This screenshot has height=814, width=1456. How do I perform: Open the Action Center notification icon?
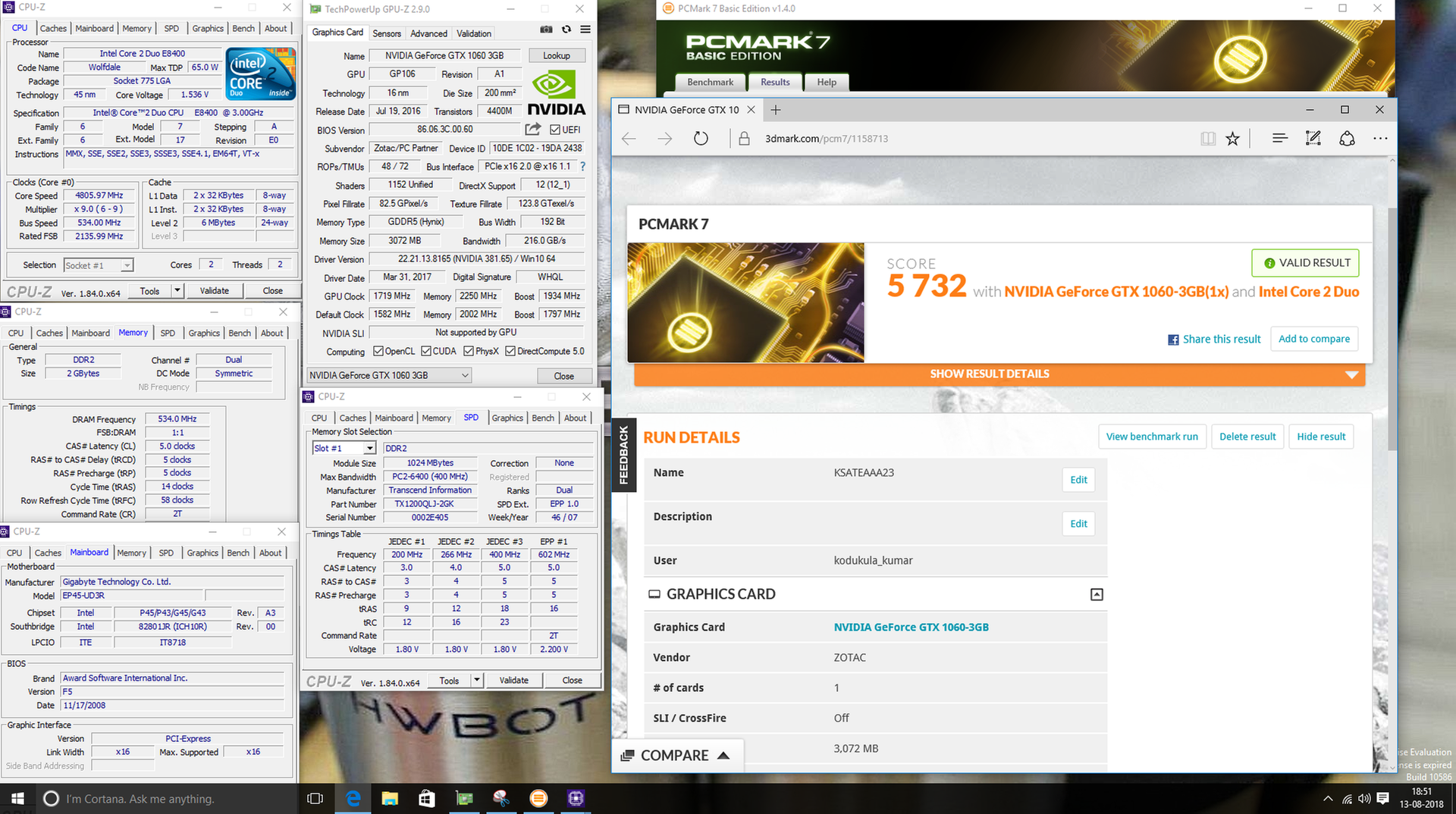[x=1382, y=799]
